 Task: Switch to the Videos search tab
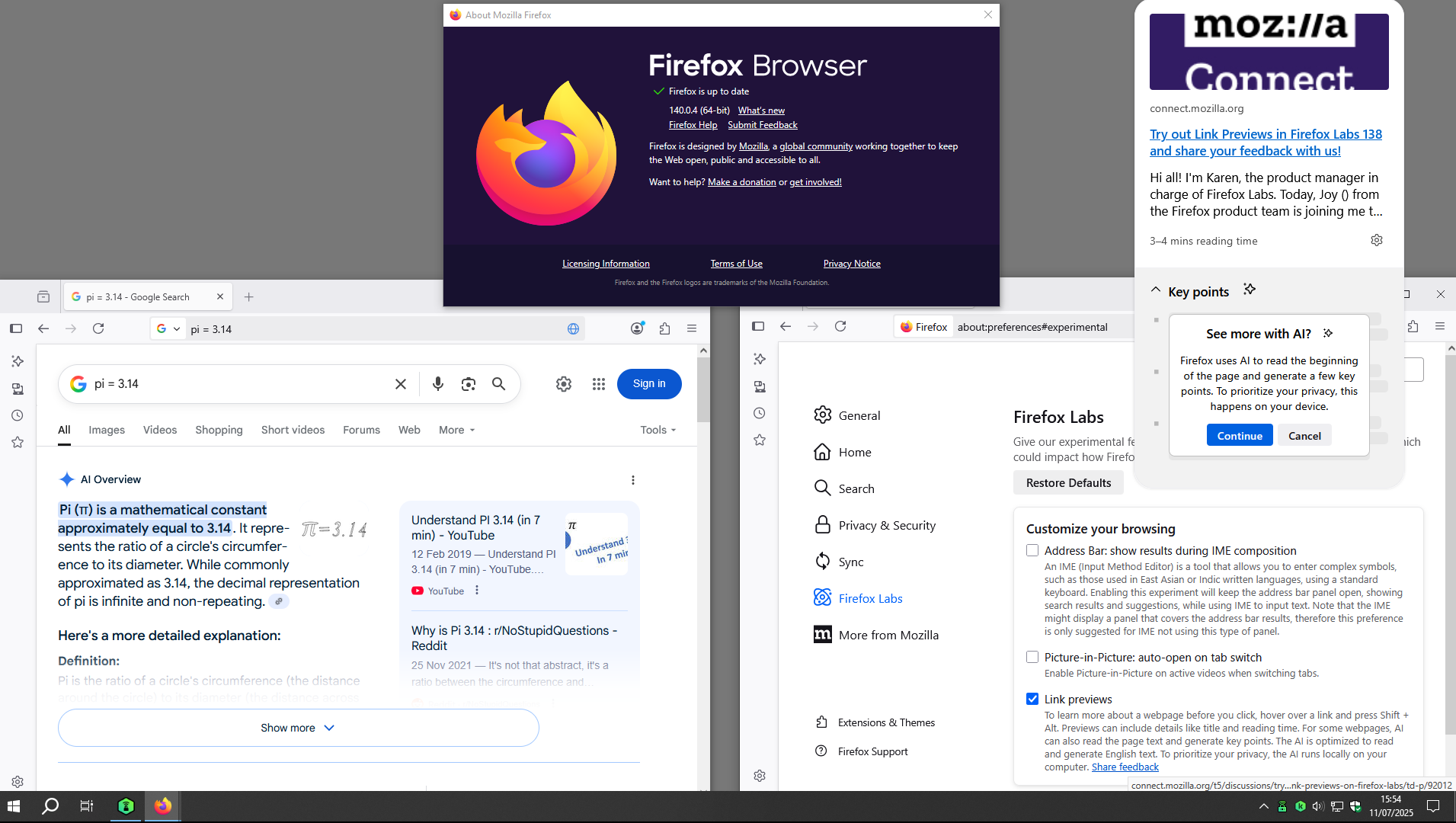[x=160, y=430]
